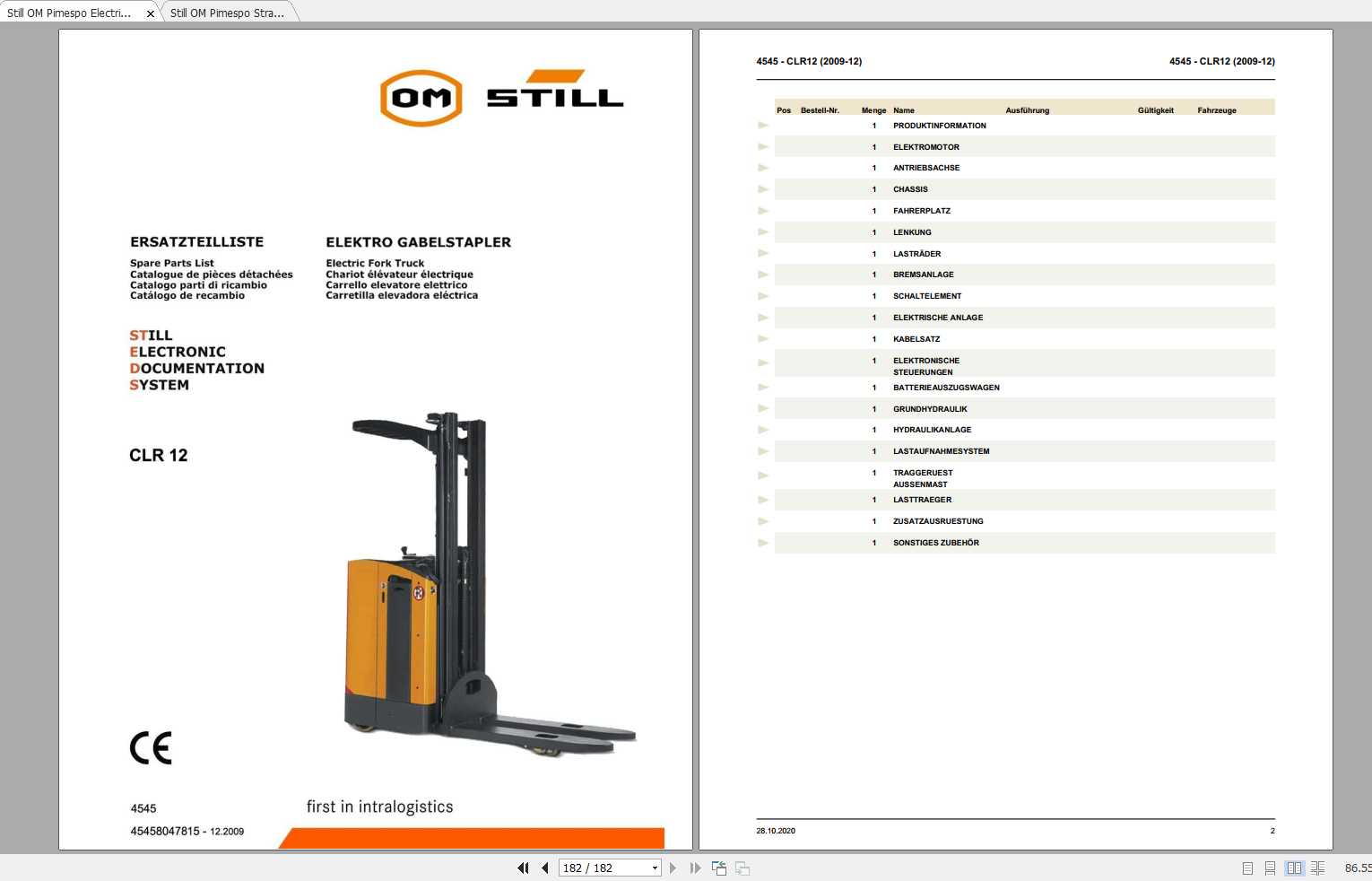Click the previous view icon
This screenshot has height=881, width=1372.
point(718,868)
